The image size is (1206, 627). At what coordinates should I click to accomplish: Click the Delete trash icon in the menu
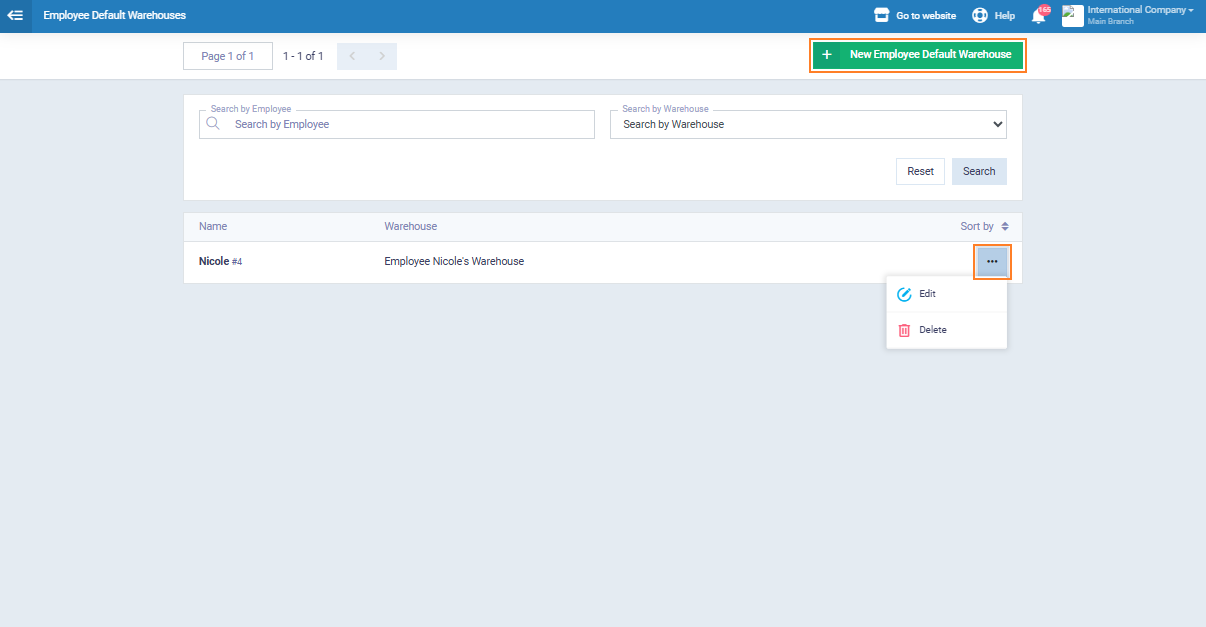pyautogui.click(x=904, y=330)
